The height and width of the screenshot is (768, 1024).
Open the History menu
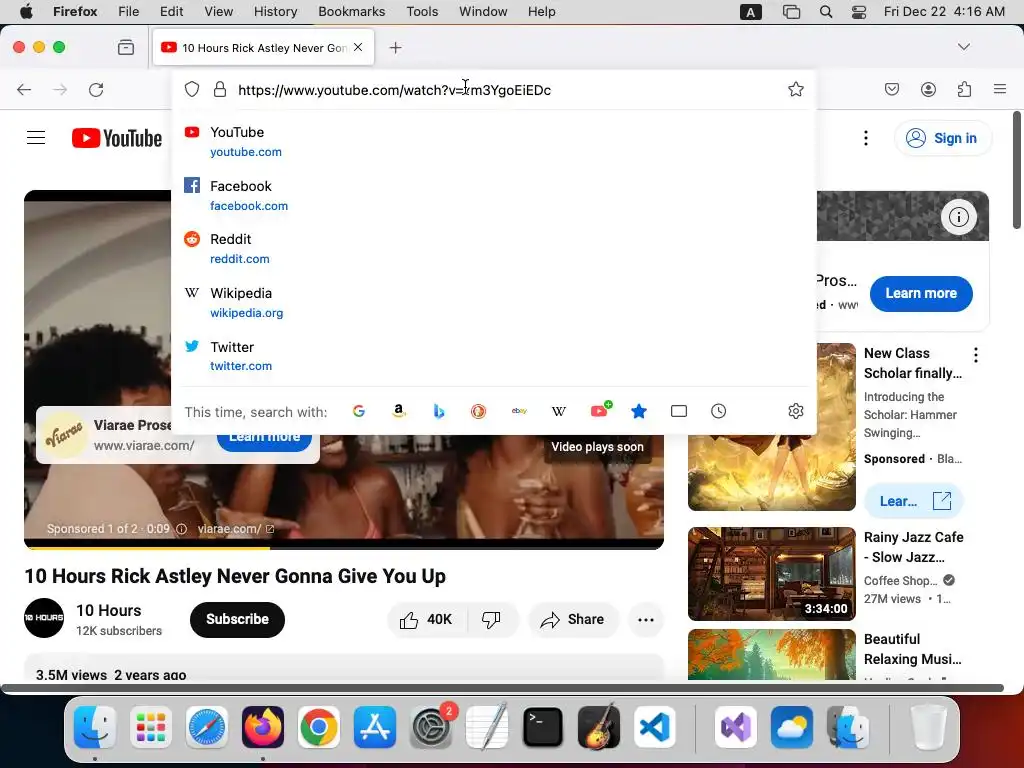pos(275,11)
